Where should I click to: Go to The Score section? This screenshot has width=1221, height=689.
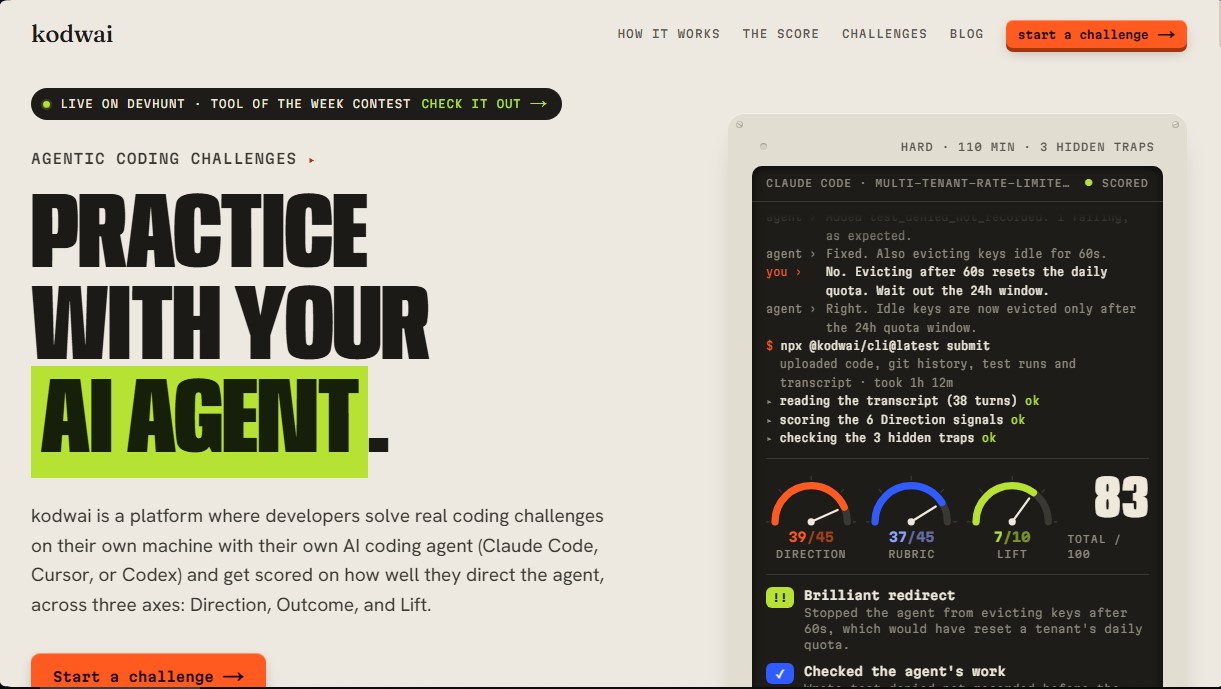pyautogui.click(x=781, y=34)
